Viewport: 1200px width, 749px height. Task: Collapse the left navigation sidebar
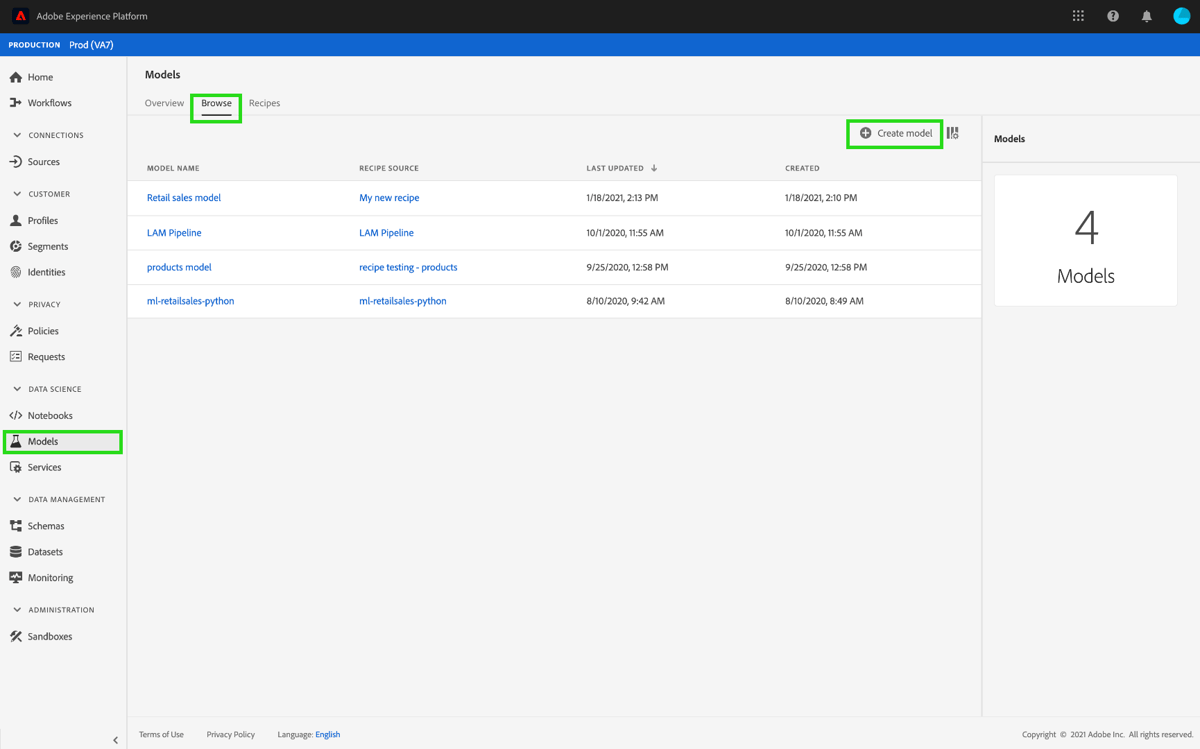click(x=115, y=740)
